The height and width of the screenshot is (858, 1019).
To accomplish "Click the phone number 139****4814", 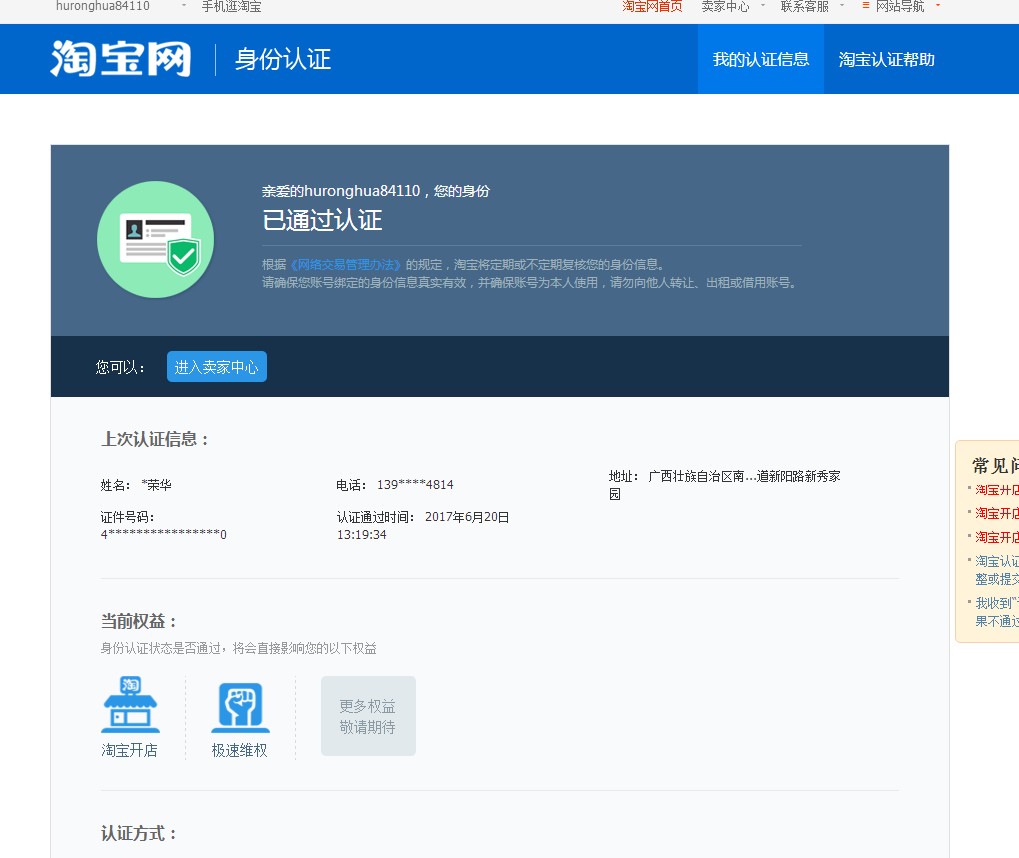I will point(415,484).
